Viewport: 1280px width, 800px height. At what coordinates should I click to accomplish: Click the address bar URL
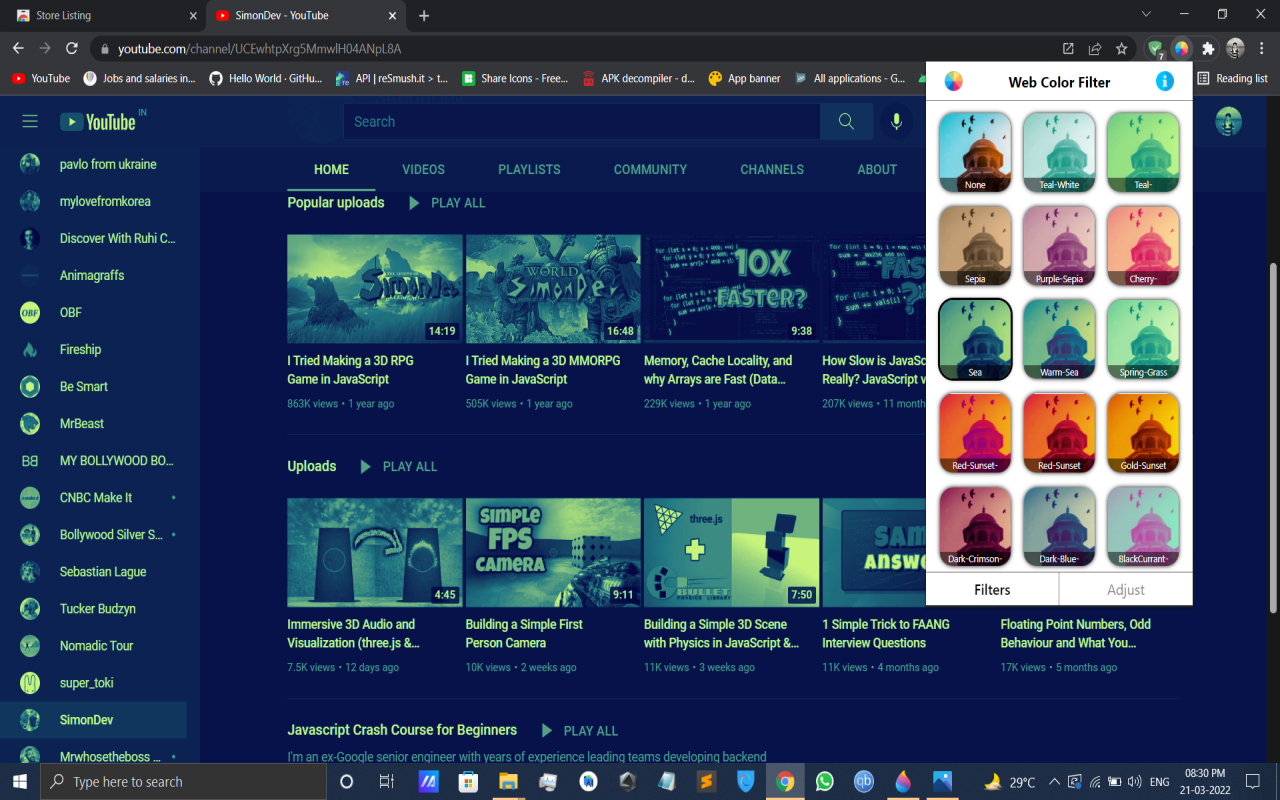coord(260,48)
